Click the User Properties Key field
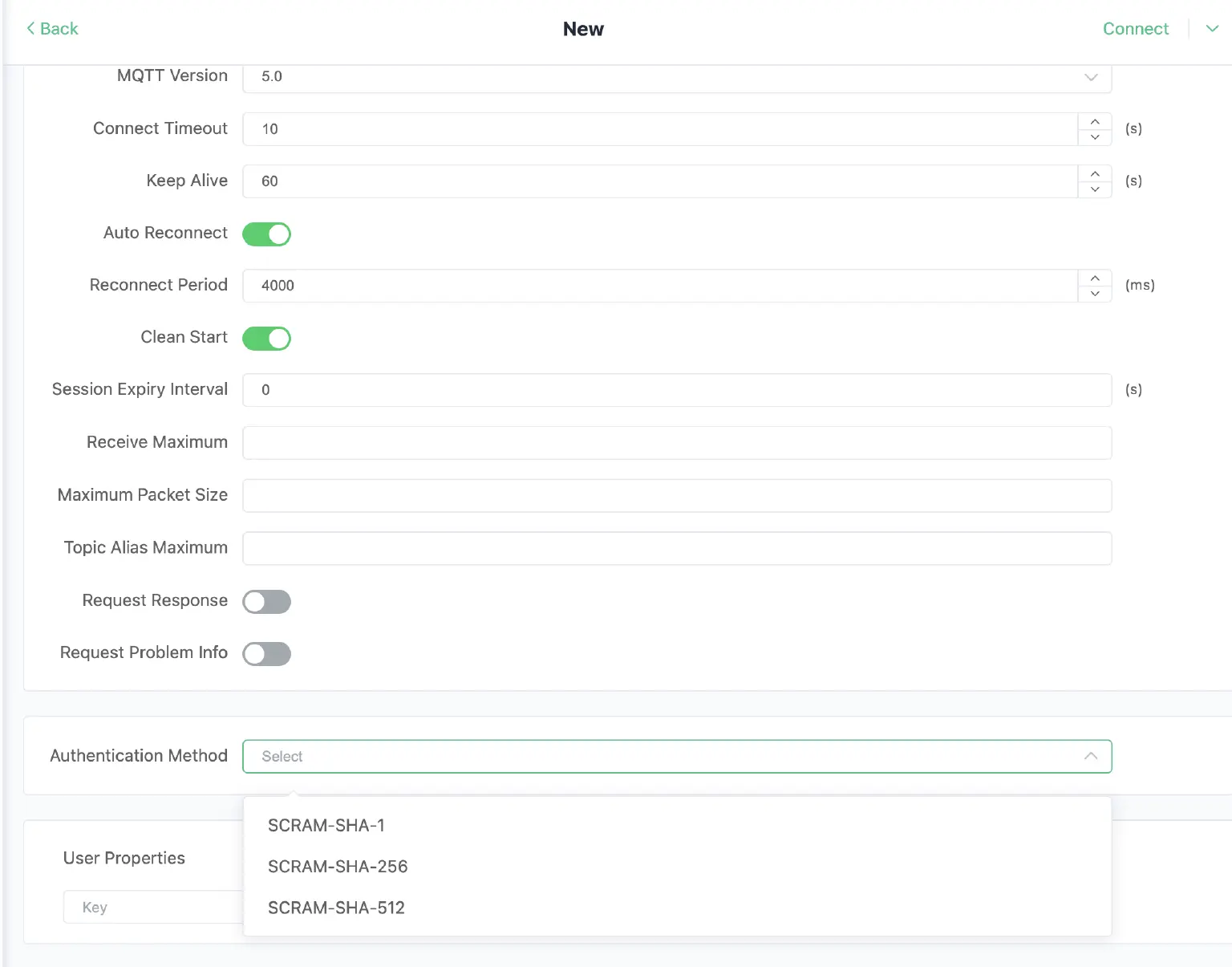The width and height of the screenshot is (1232, 967). (152, 907)
